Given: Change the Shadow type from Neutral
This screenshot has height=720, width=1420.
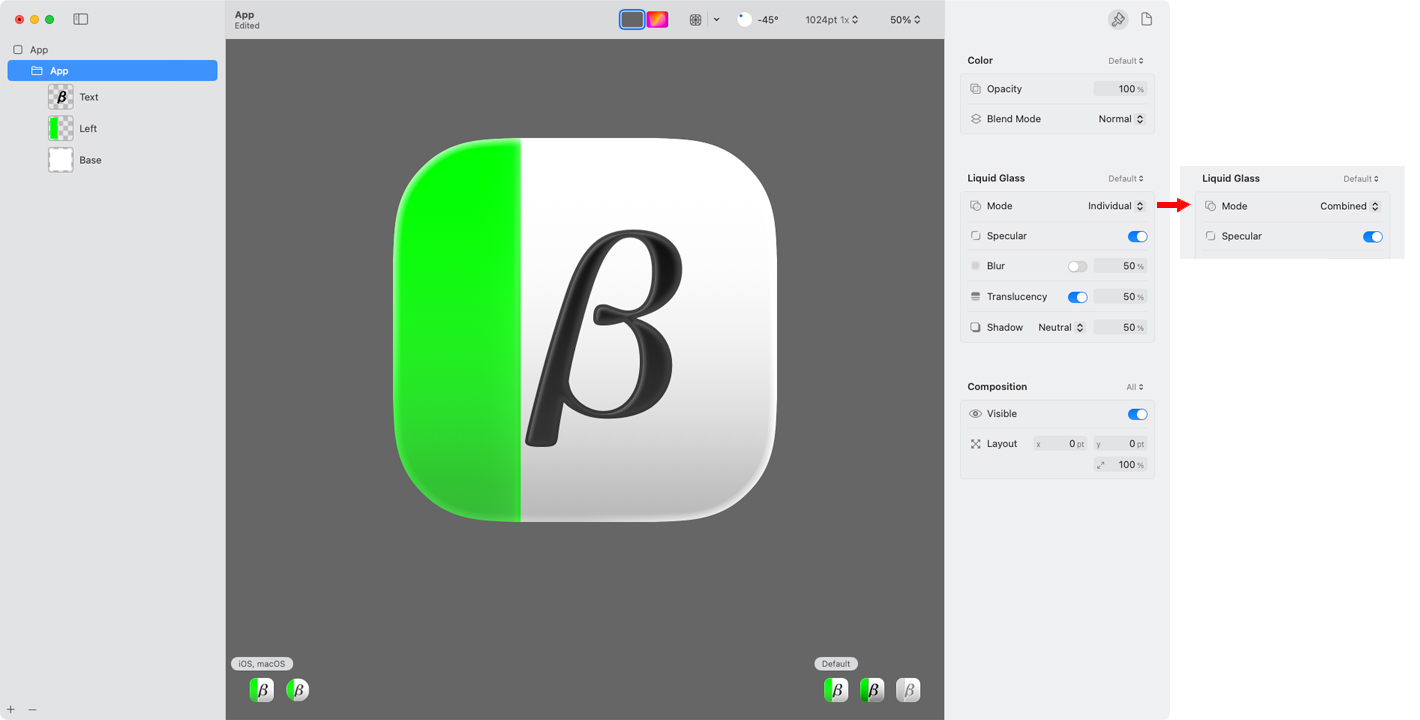Looking at the screenshot, I should (1060, 328).
